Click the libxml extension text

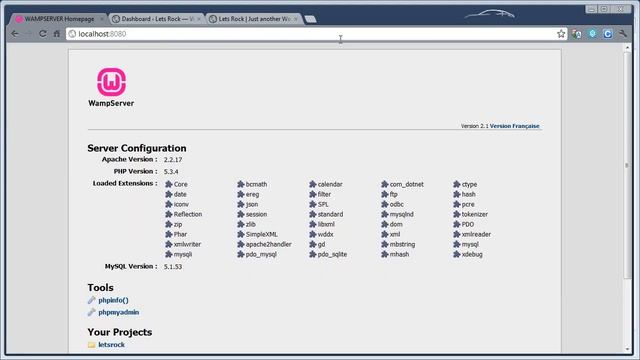tap(326, 224)
